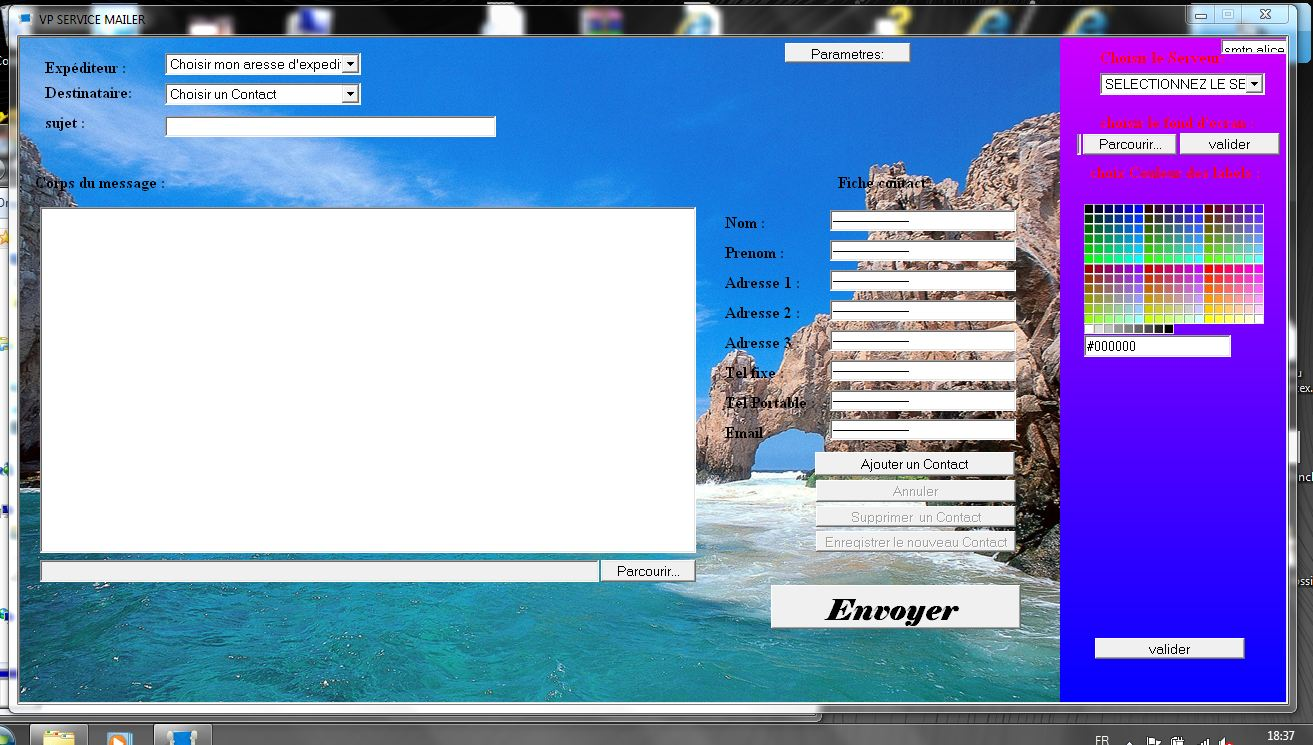Select the black swatch in the grayscale row

[x=1169, y=329]
